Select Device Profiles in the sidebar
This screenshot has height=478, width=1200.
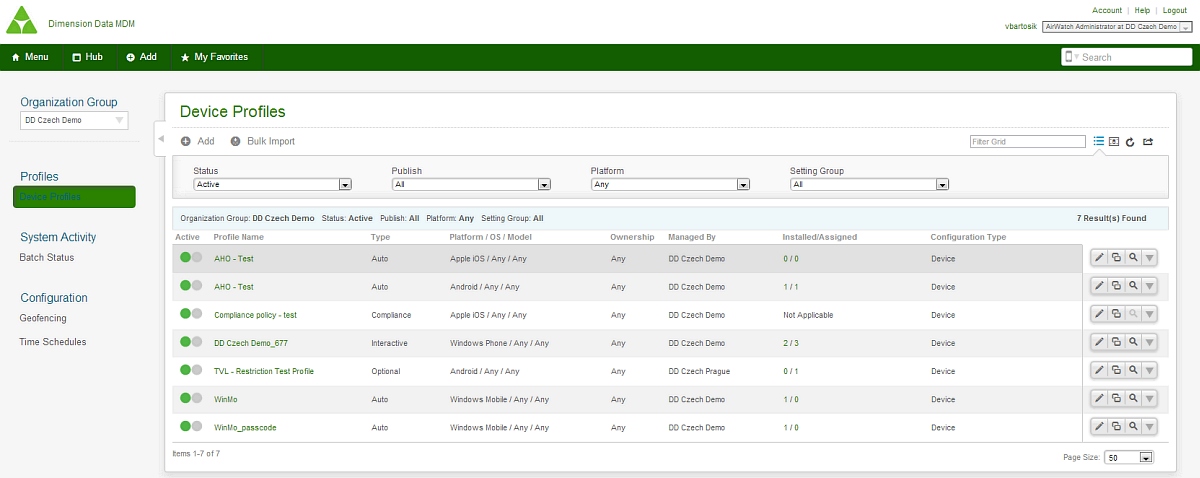[x=74, y=197]
